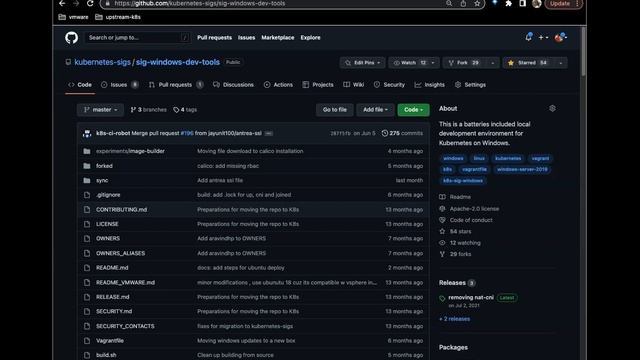This screenshot has height=360, width=640.
Task: Reload the page in browser
Action: tap(90, 3)
